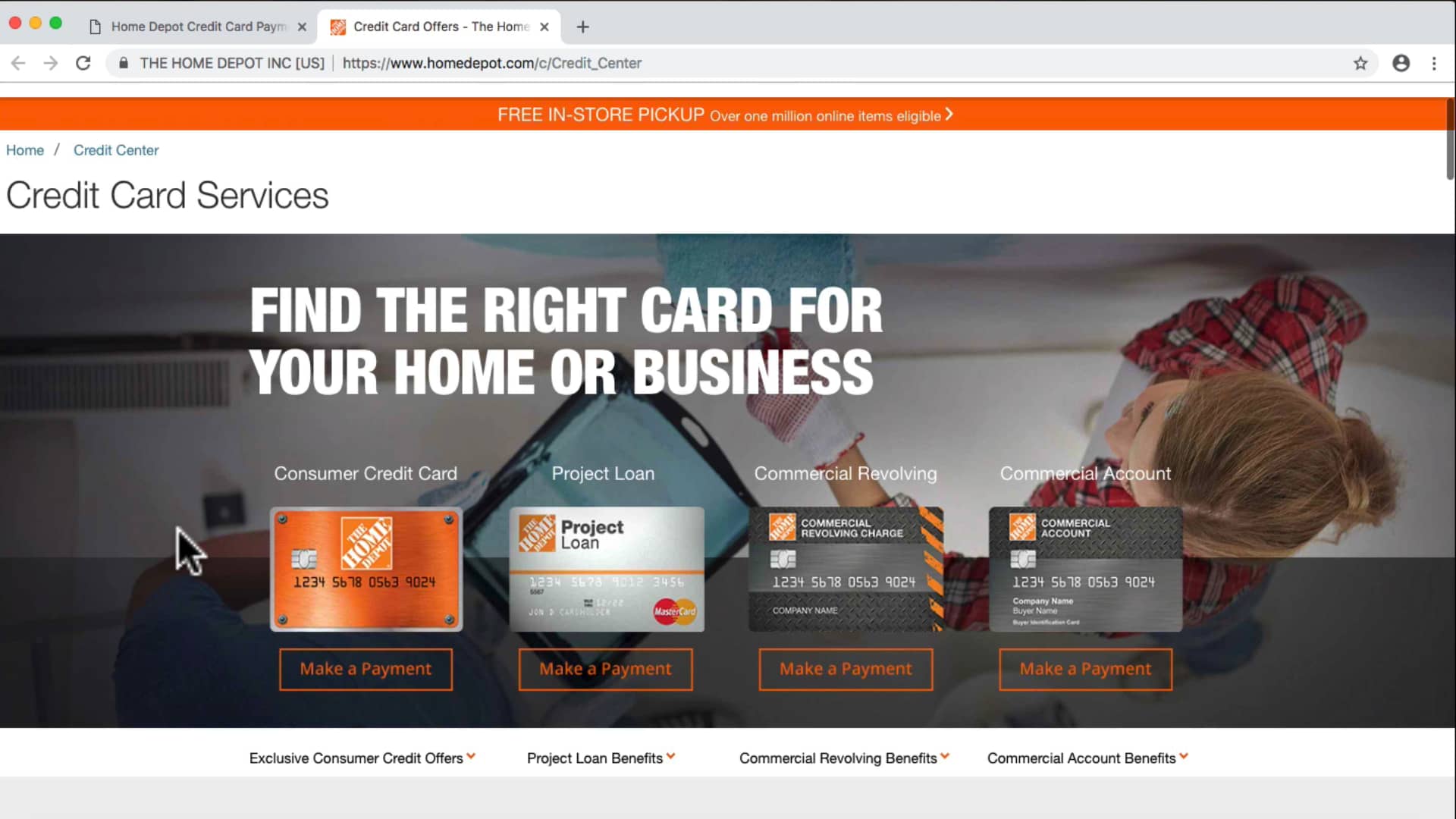
Task: Click Make a Payment for Project Loan
Action: (x=604, y=668)
